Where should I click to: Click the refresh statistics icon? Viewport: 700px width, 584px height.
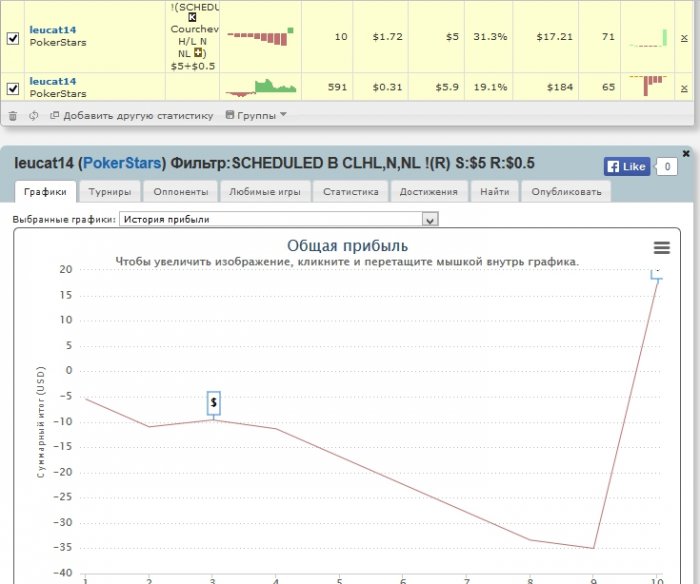pos(33,116)
